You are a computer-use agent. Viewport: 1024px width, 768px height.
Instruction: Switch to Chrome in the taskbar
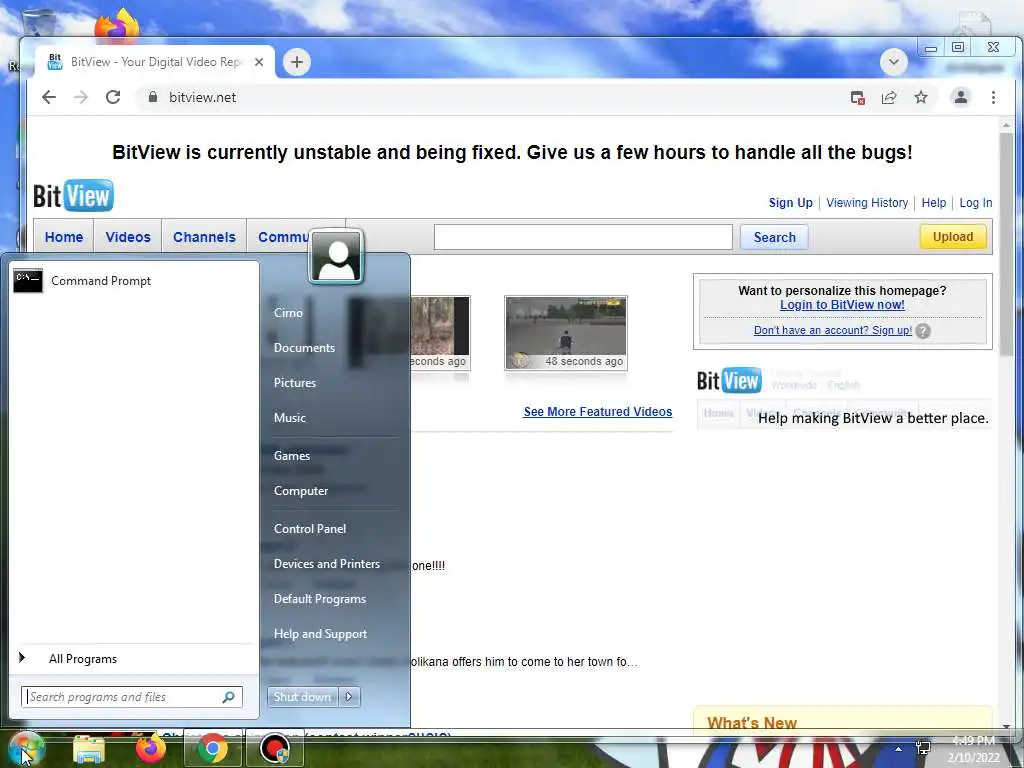(213, 748)
